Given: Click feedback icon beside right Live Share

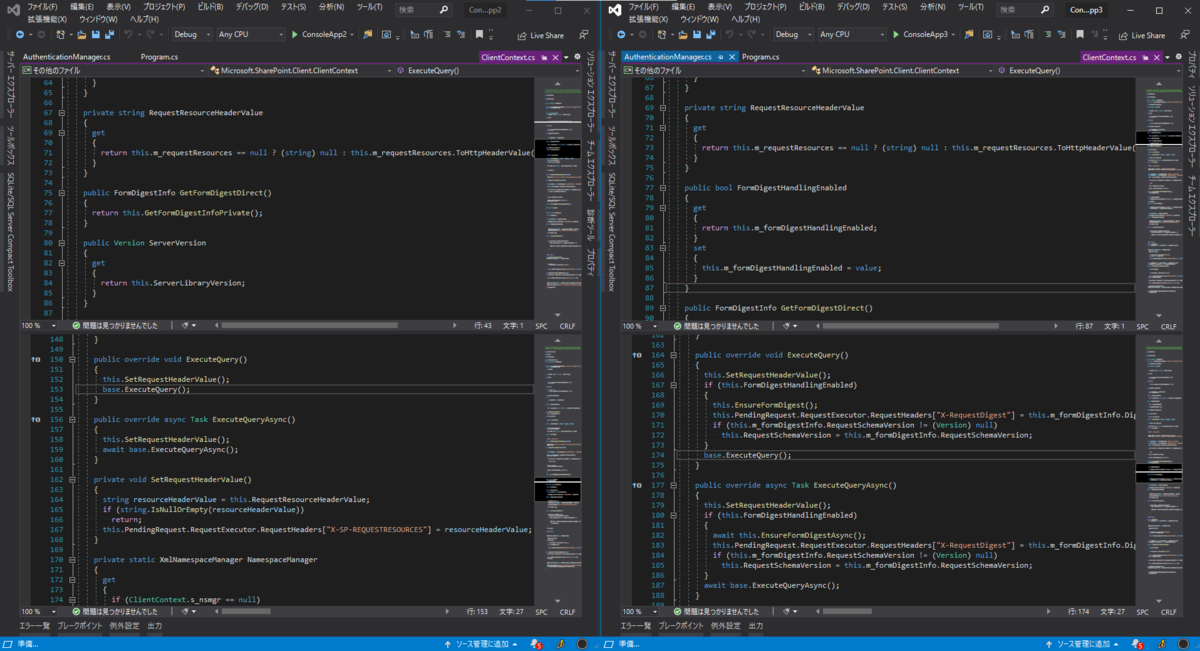Looking at the screenshot, I should [x=1184, y=35].
